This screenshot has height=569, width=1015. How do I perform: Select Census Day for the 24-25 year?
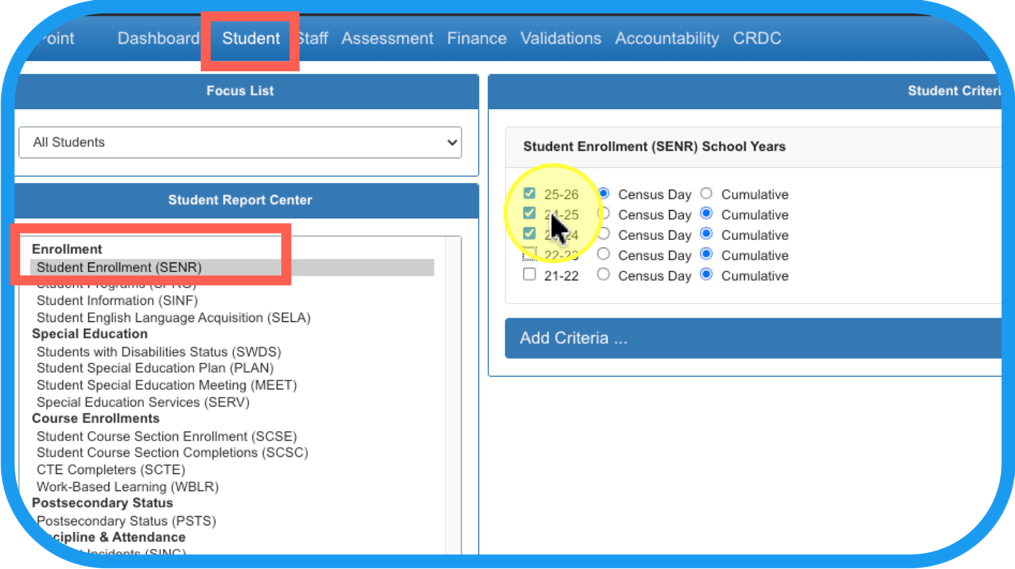coord(604,214)
